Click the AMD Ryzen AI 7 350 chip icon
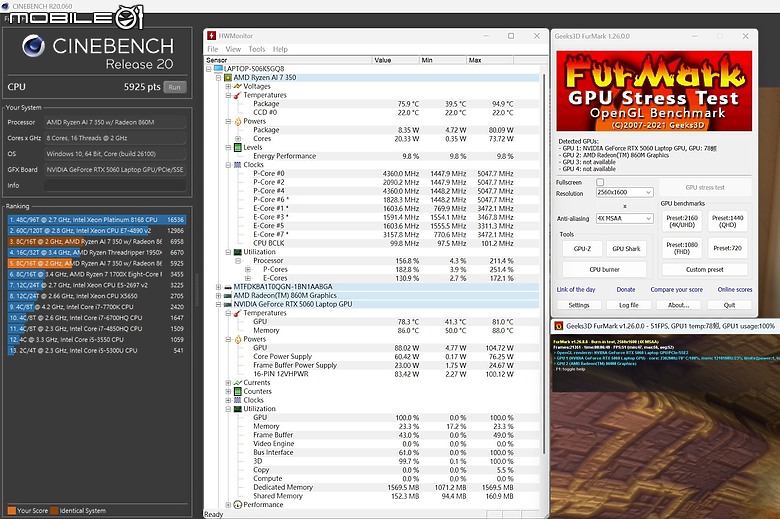 228,78
